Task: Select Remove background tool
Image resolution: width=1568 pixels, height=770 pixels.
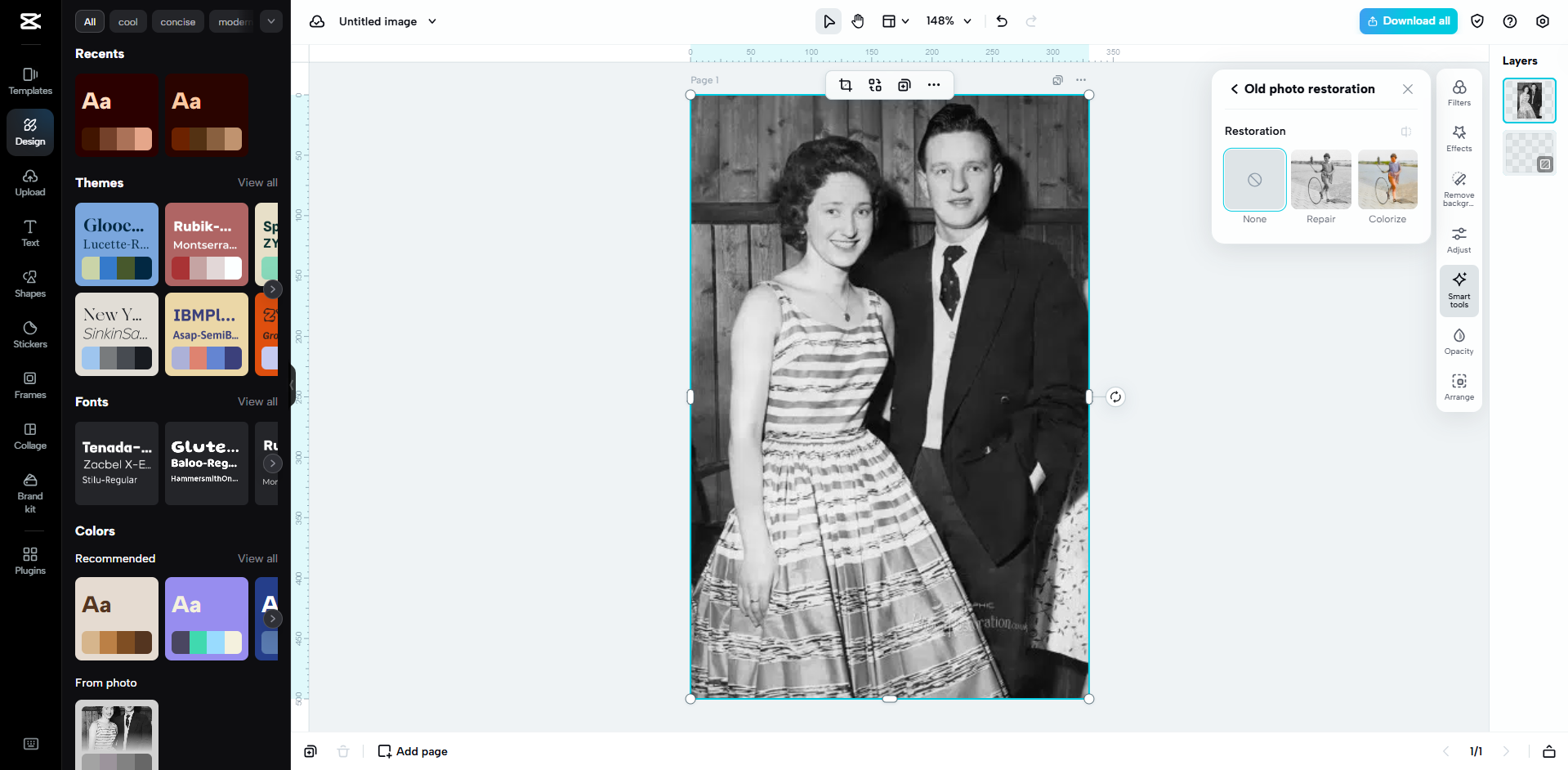Action: pos(1459,187)
